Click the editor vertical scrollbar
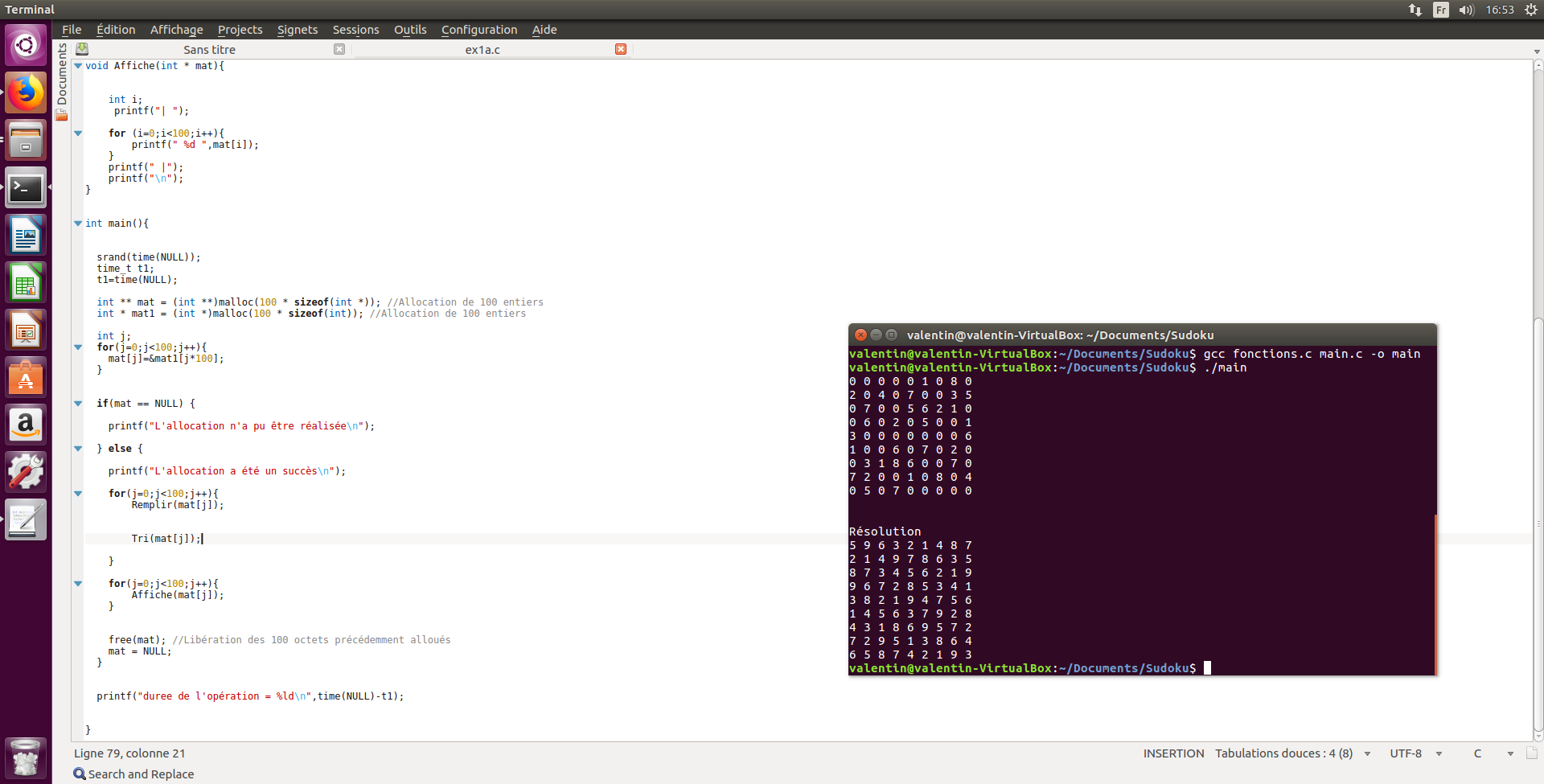 click(1538, 402)
